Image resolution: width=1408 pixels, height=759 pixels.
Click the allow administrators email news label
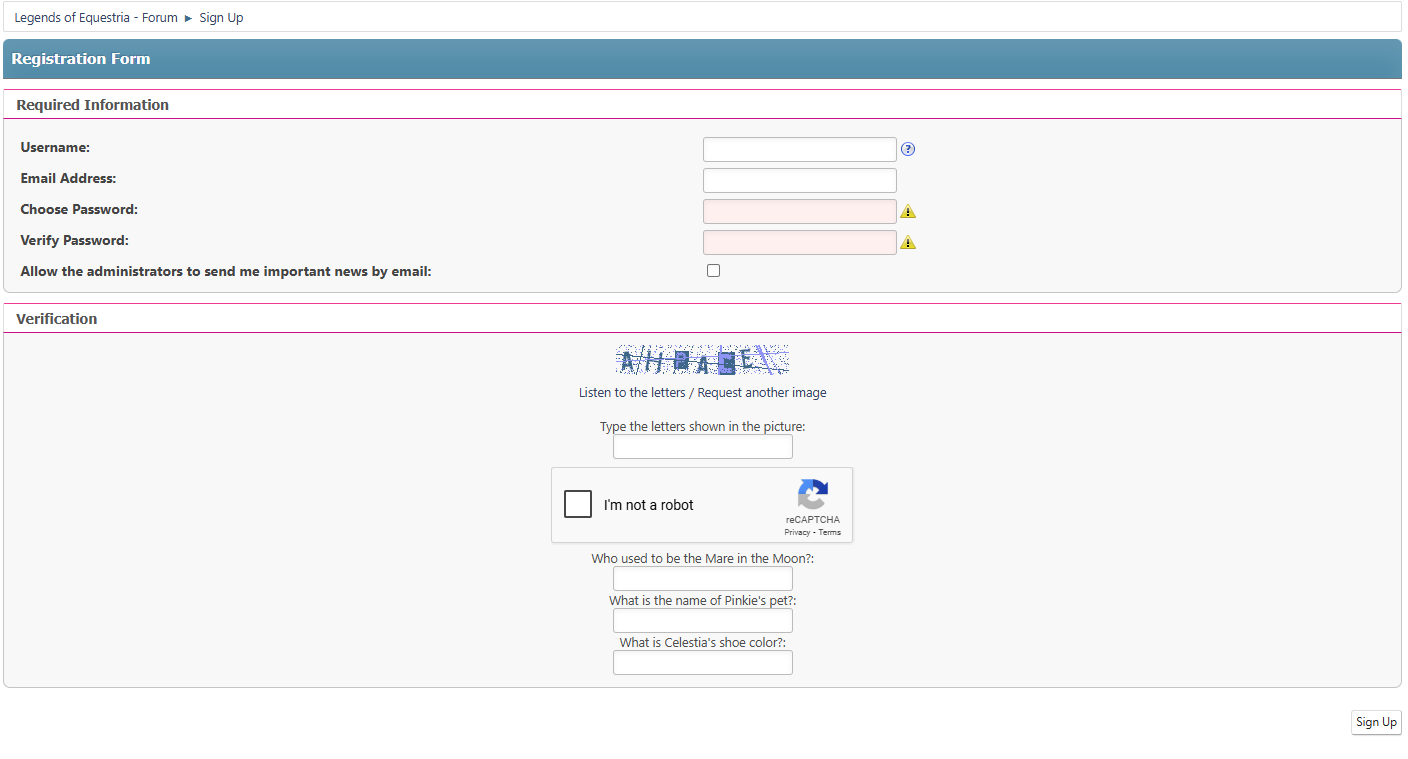226,271
